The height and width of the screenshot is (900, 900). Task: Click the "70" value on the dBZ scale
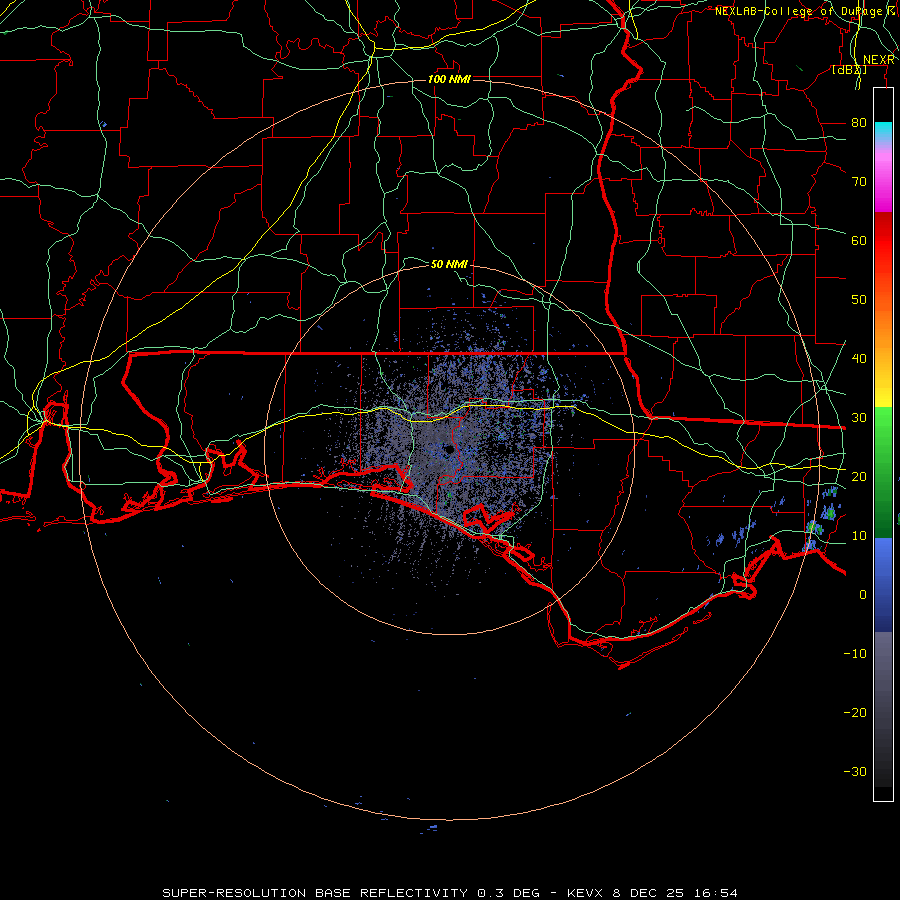click(859, 181)
